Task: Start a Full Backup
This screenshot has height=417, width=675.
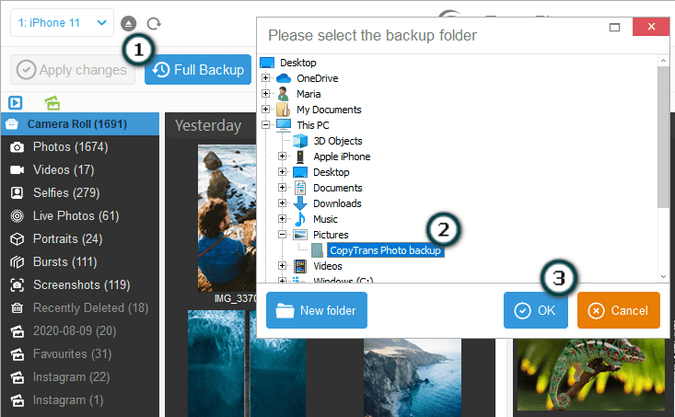Action: tap(198, 70)
